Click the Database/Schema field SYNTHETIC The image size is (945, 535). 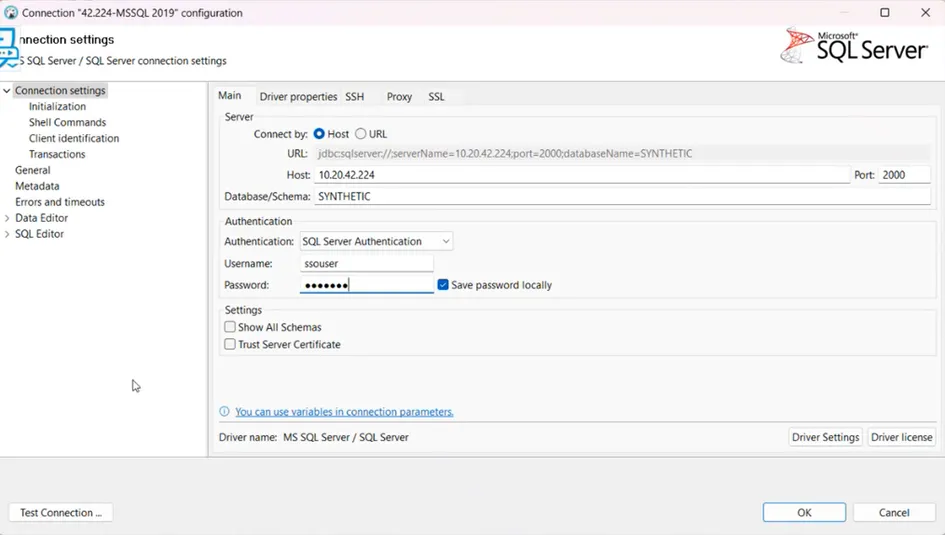tap(623, 196)
